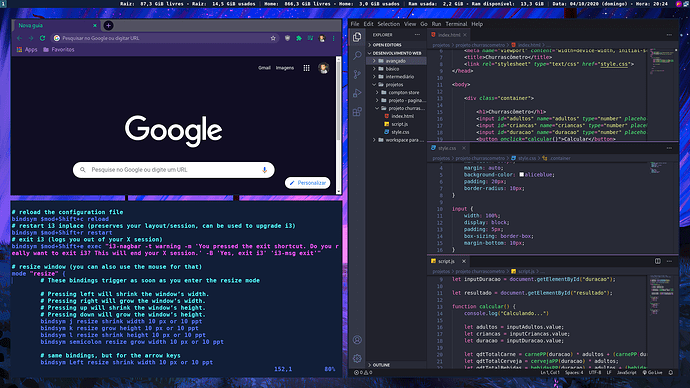Open the Terminal menu in VS Code
Image resolution: width=690 pixels, height=388 pixels.
pyautogui.click(x=456, y=24)
